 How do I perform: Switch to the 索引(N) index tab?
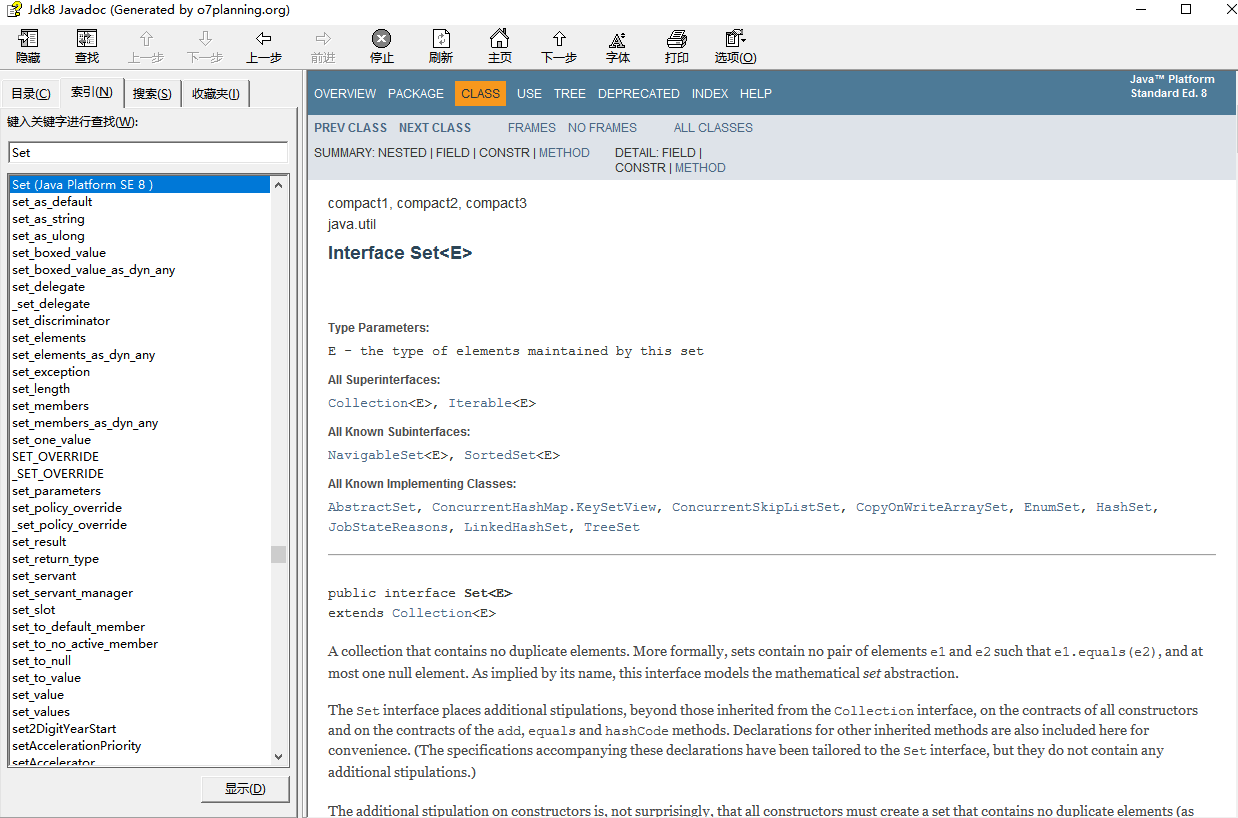click(x=91, y=92)
